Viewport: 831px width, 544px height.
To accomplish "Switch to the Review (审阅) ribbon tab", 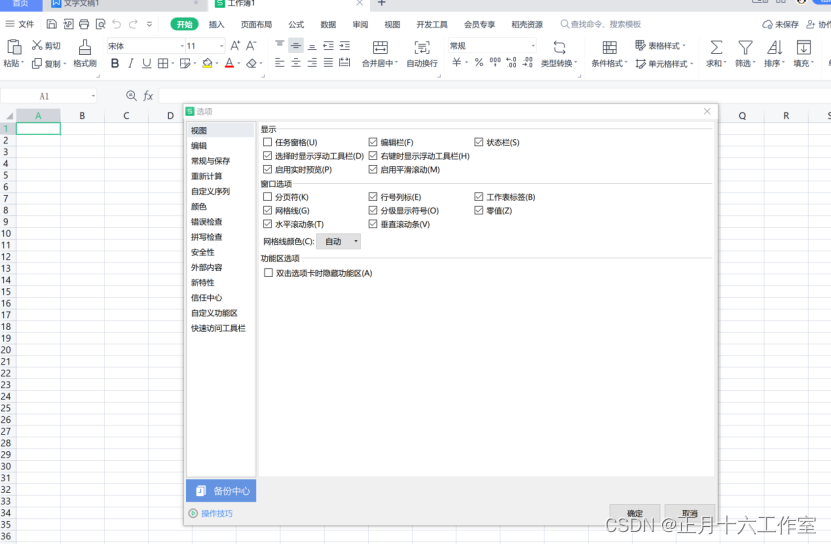I will [x=360, y=24].
